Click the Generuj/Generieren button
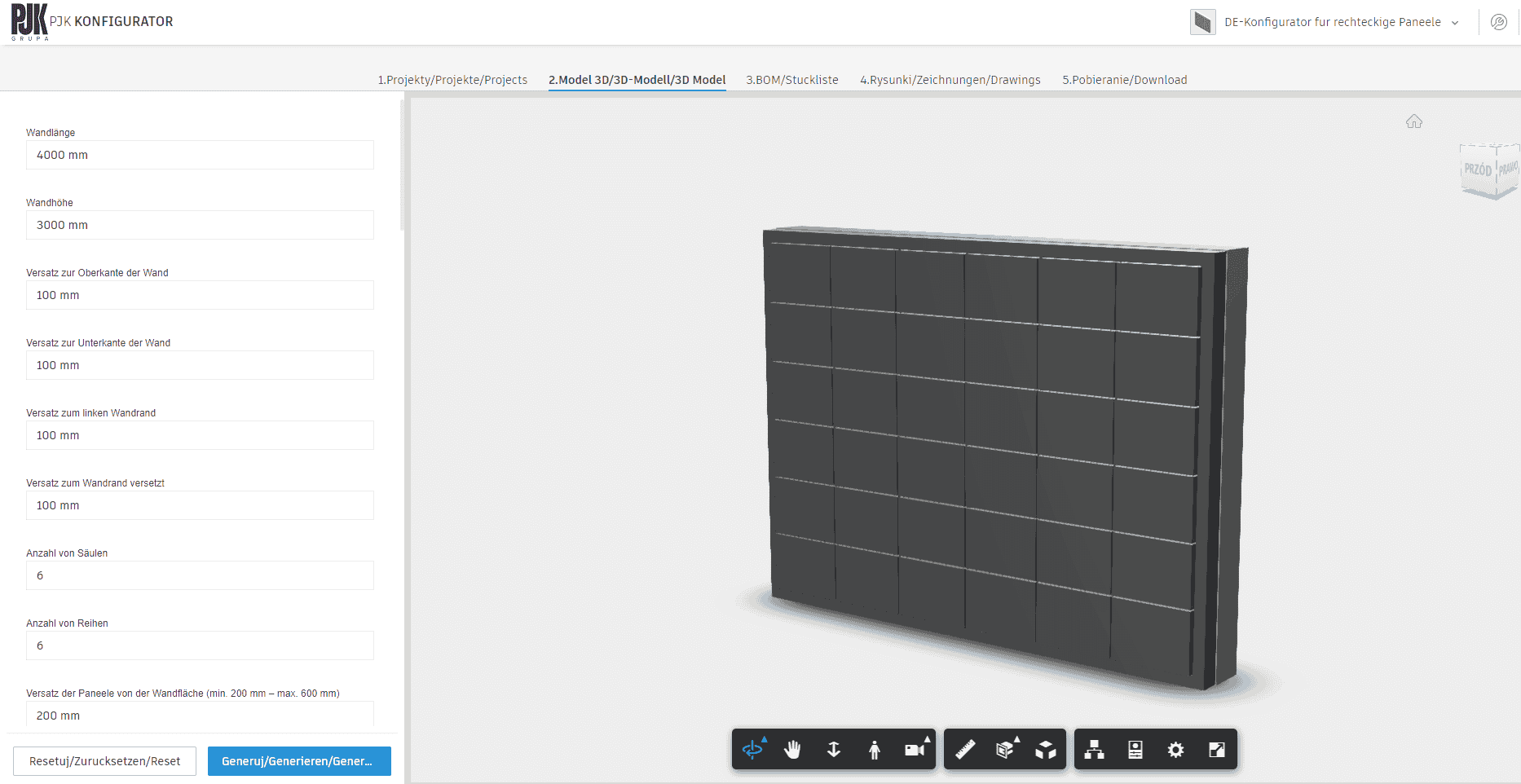 pos(299,761)
